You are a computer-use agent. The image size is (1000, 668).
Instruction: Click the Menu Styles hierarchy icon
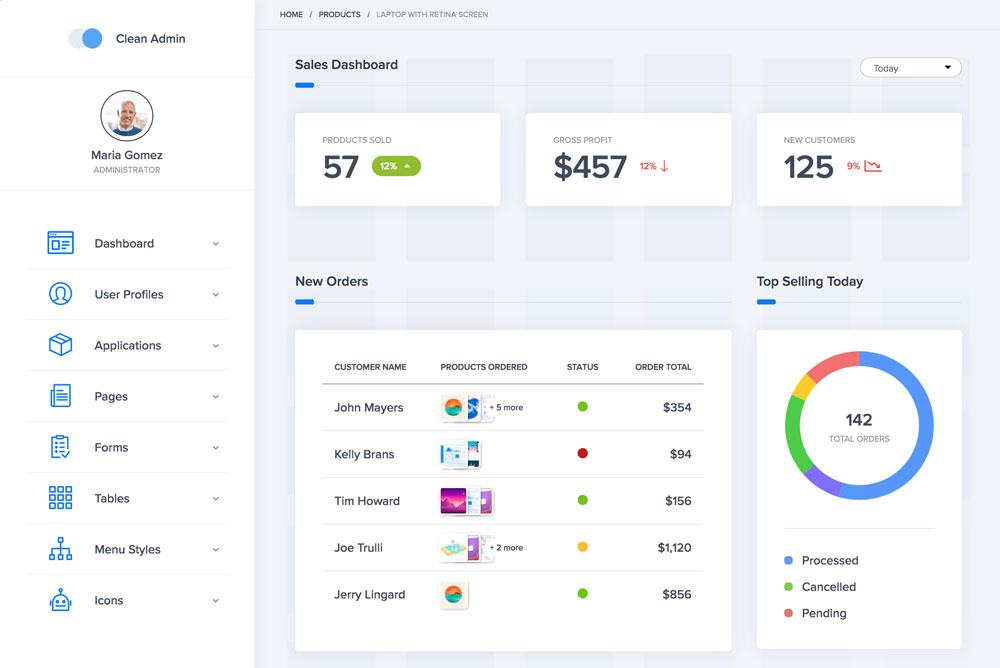60,549
